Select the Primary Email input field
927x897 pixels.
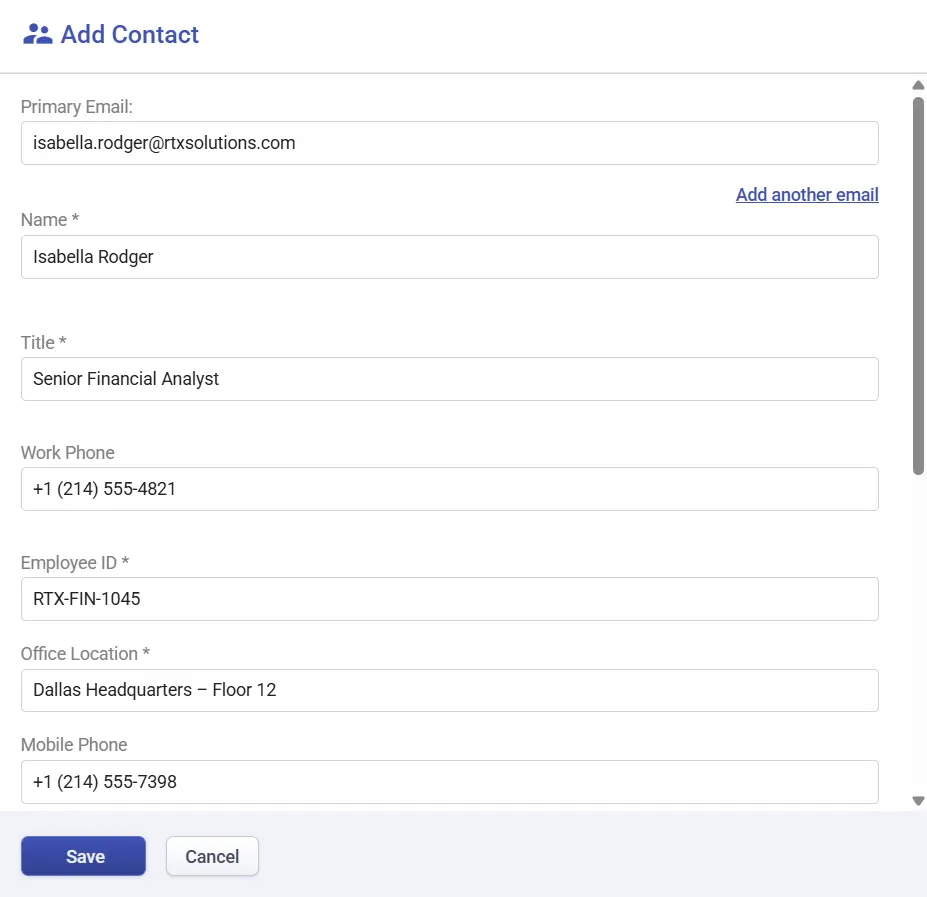[450, 143]
